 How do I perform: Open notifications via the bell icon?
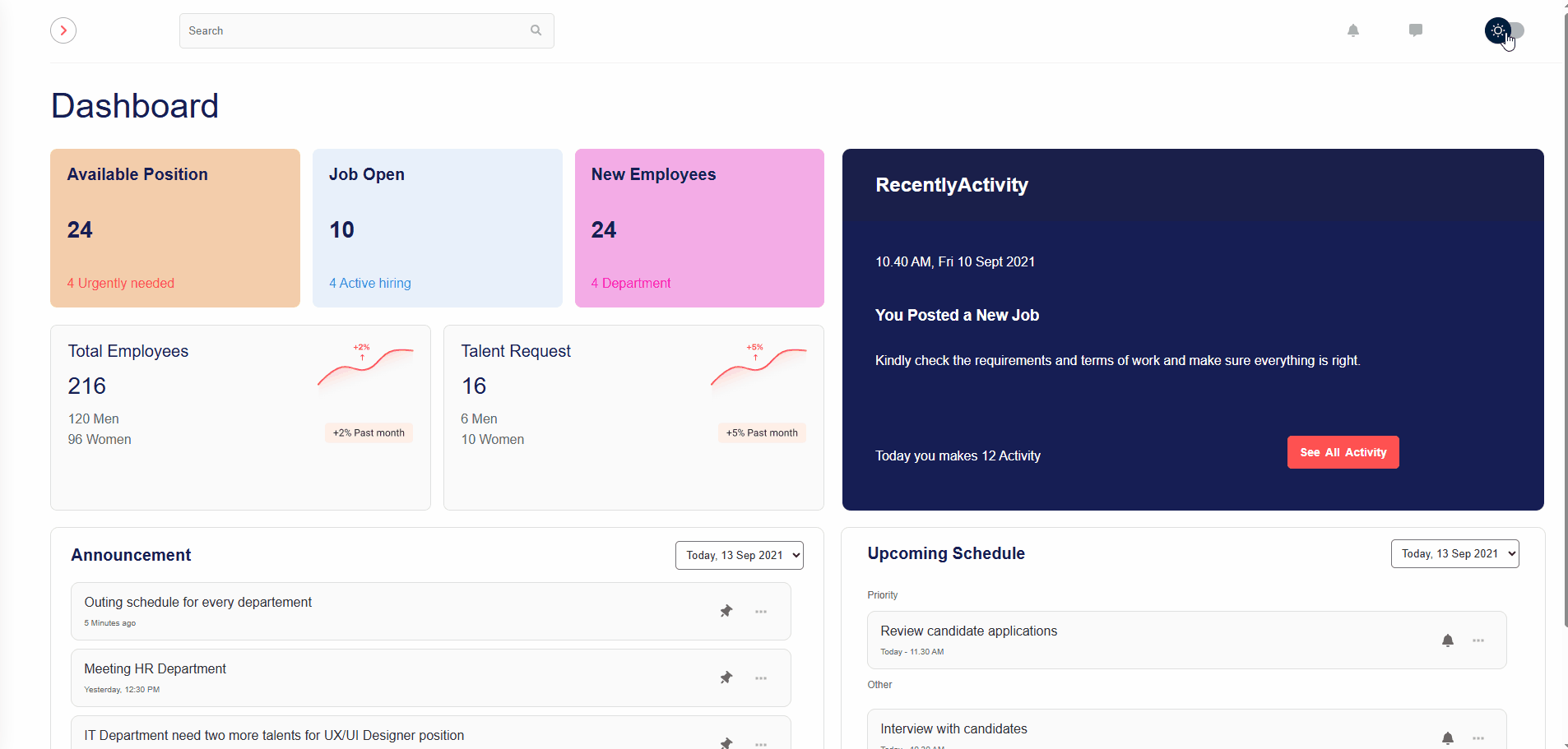1353,30
